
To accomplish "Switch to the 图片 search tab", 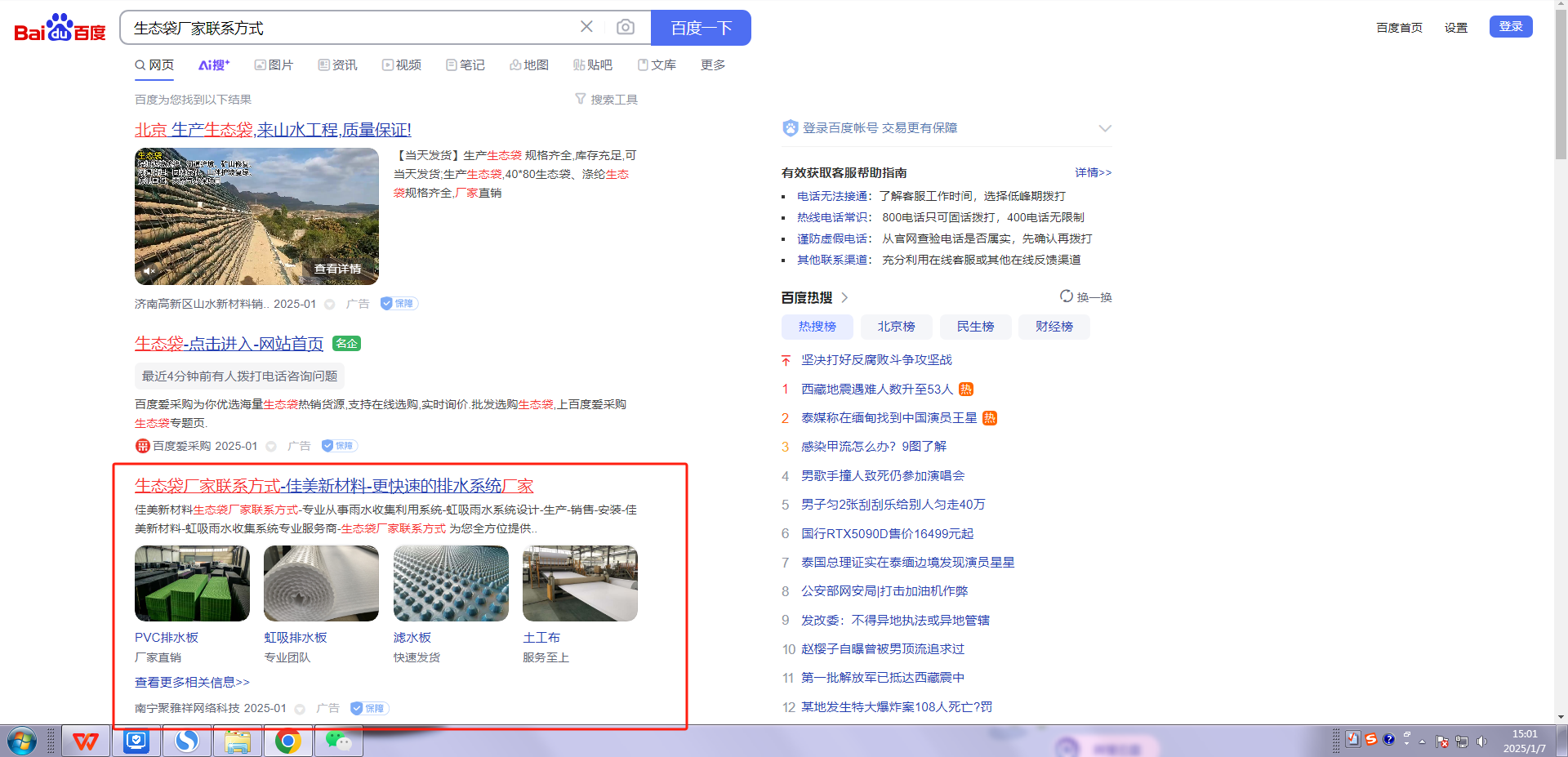I will [274, 65].
